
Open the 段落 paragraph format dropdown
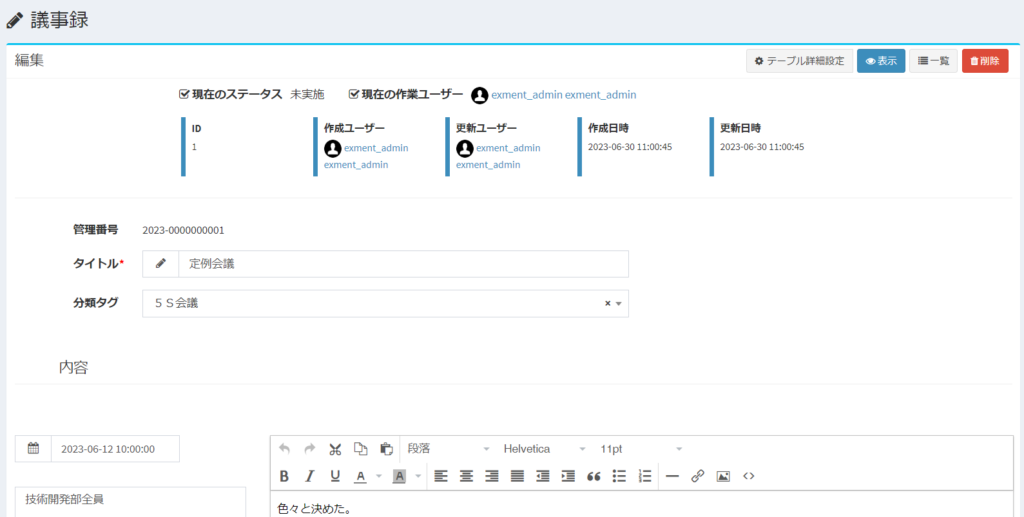[x=449, y=449]
